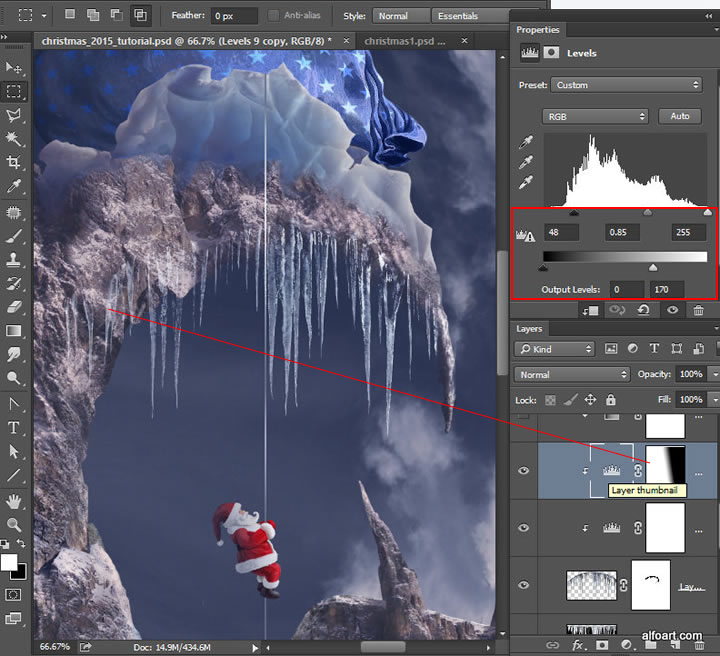Click the Layers panel tab
Viewport: 720px width, 656px height.
pos(529,328)
